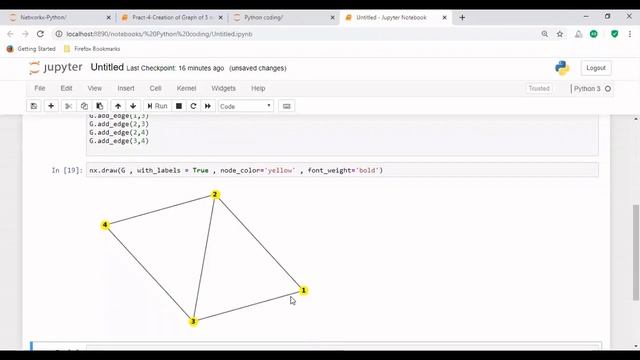Open the command palette keyboard icon
The image size is (640, 360).
click(x=287, y=106)
